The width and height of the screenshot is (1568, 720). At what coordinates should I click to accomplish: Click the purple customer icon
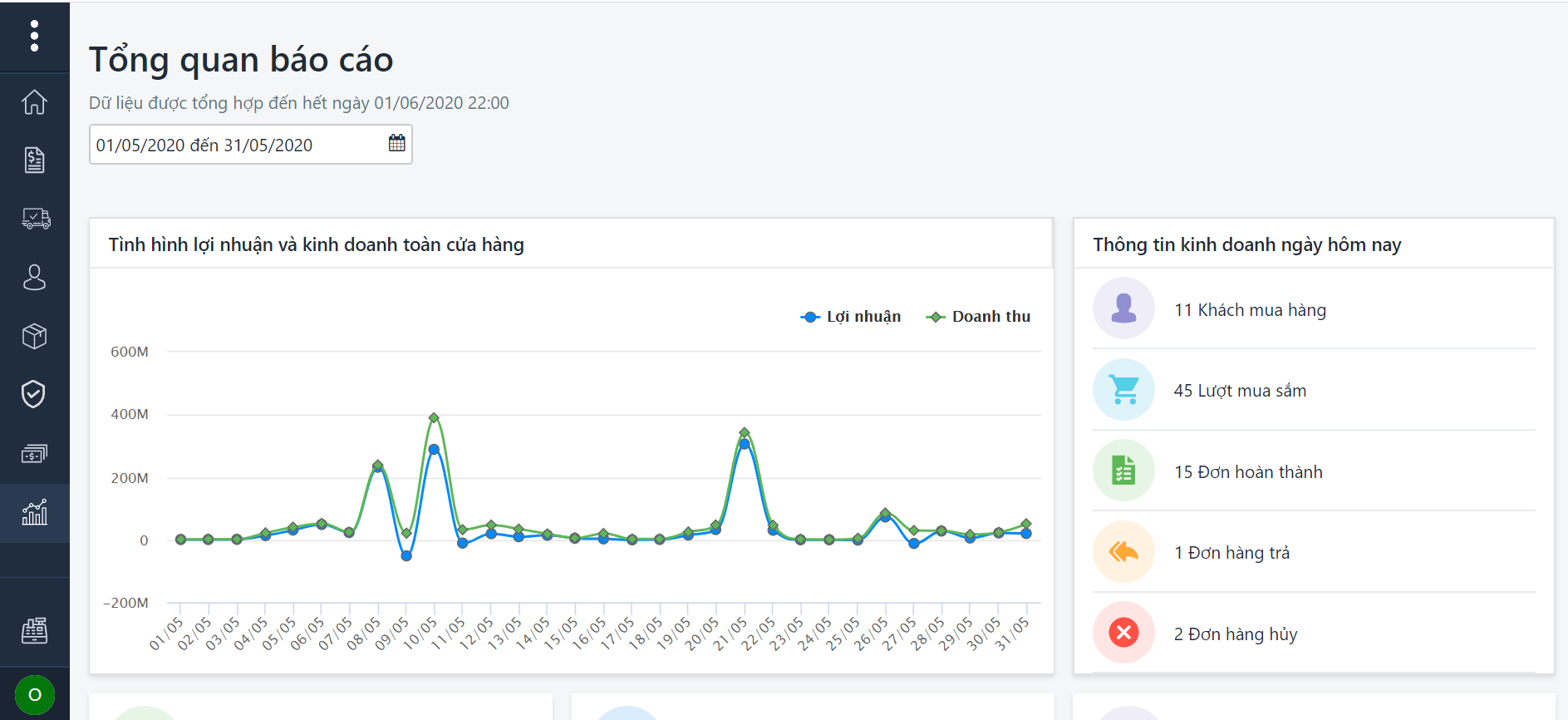tap(1123, 308)
